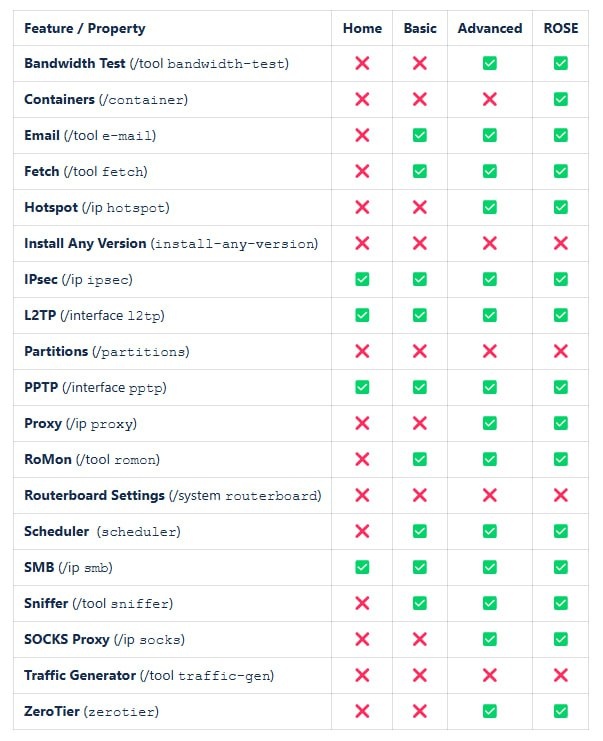
Task: Click the green check for RoMon under Basic
Action: coord(420,459)
